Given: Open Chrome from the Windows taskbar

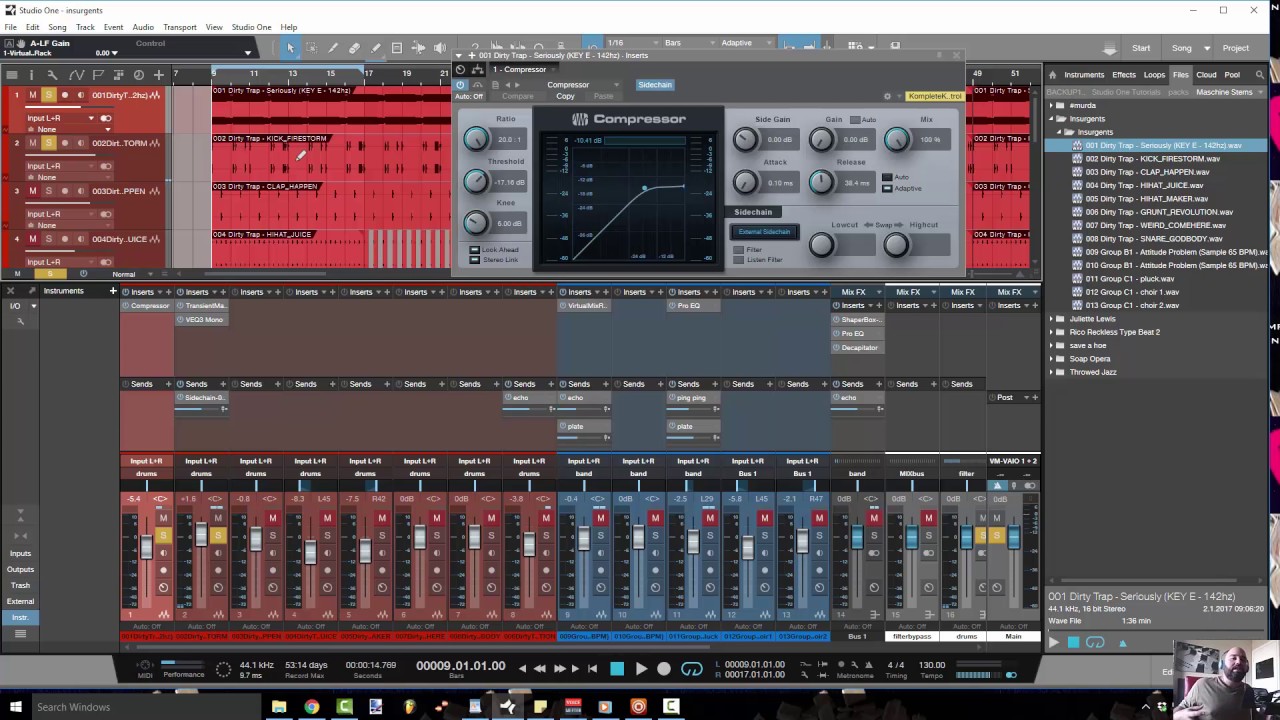Looking at the screenshot, I should (x=312, y=707).
